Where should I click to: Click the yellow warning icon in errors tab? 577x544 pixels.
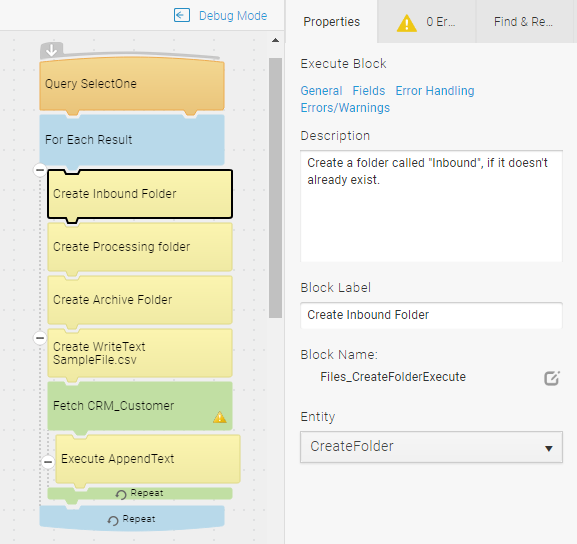tap(407, 23)
